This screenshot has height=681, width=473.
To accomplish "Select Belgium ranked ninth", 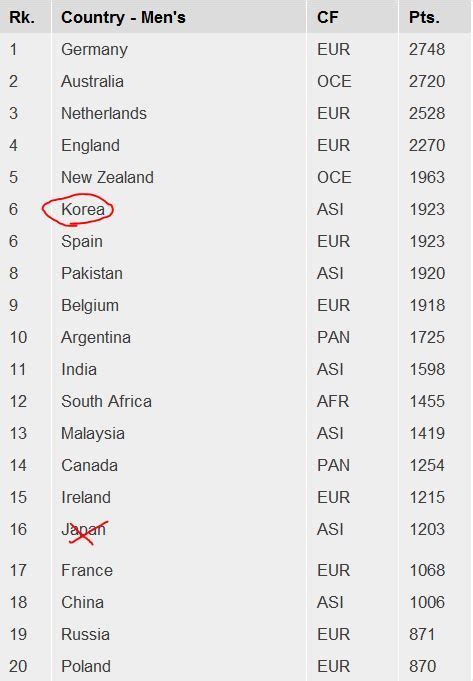I will point(90,305).
